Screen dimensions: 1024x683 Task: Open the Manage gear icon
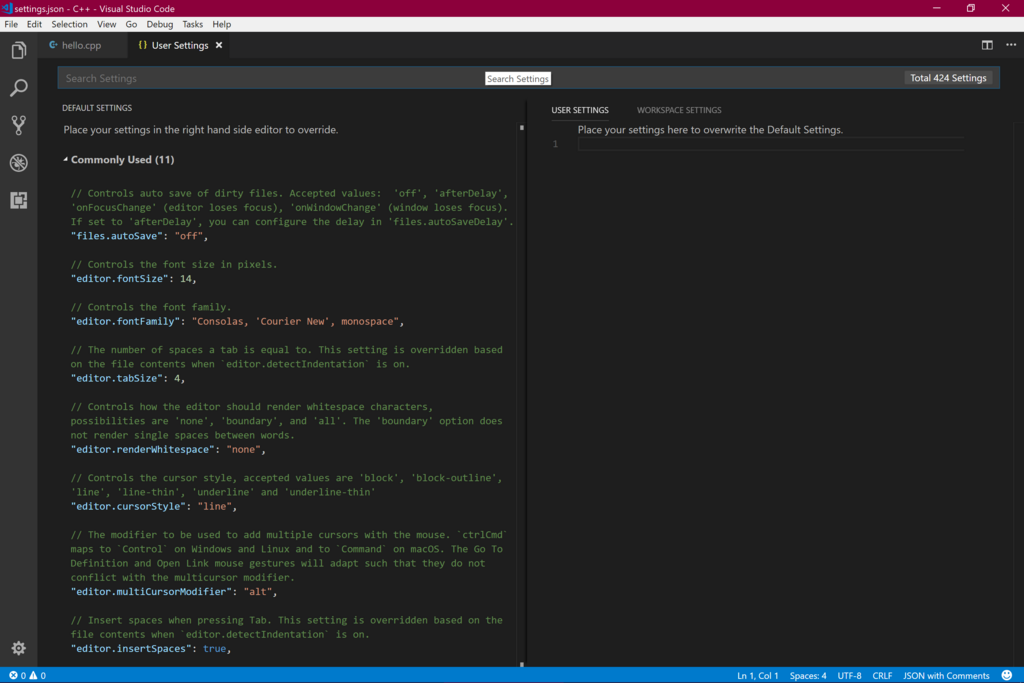click(x=19, y=648)
